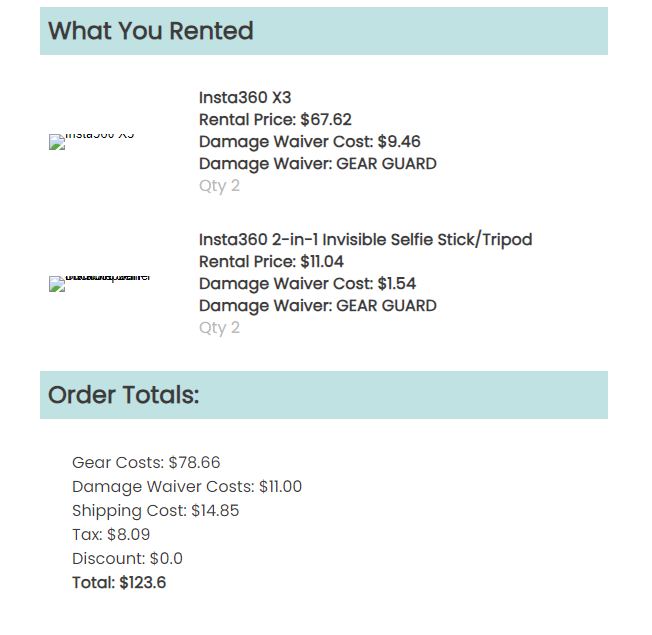Click the Gear Costs $78.66 line
The width and height of the screenshot is (652, 635).
click(146, 462)
